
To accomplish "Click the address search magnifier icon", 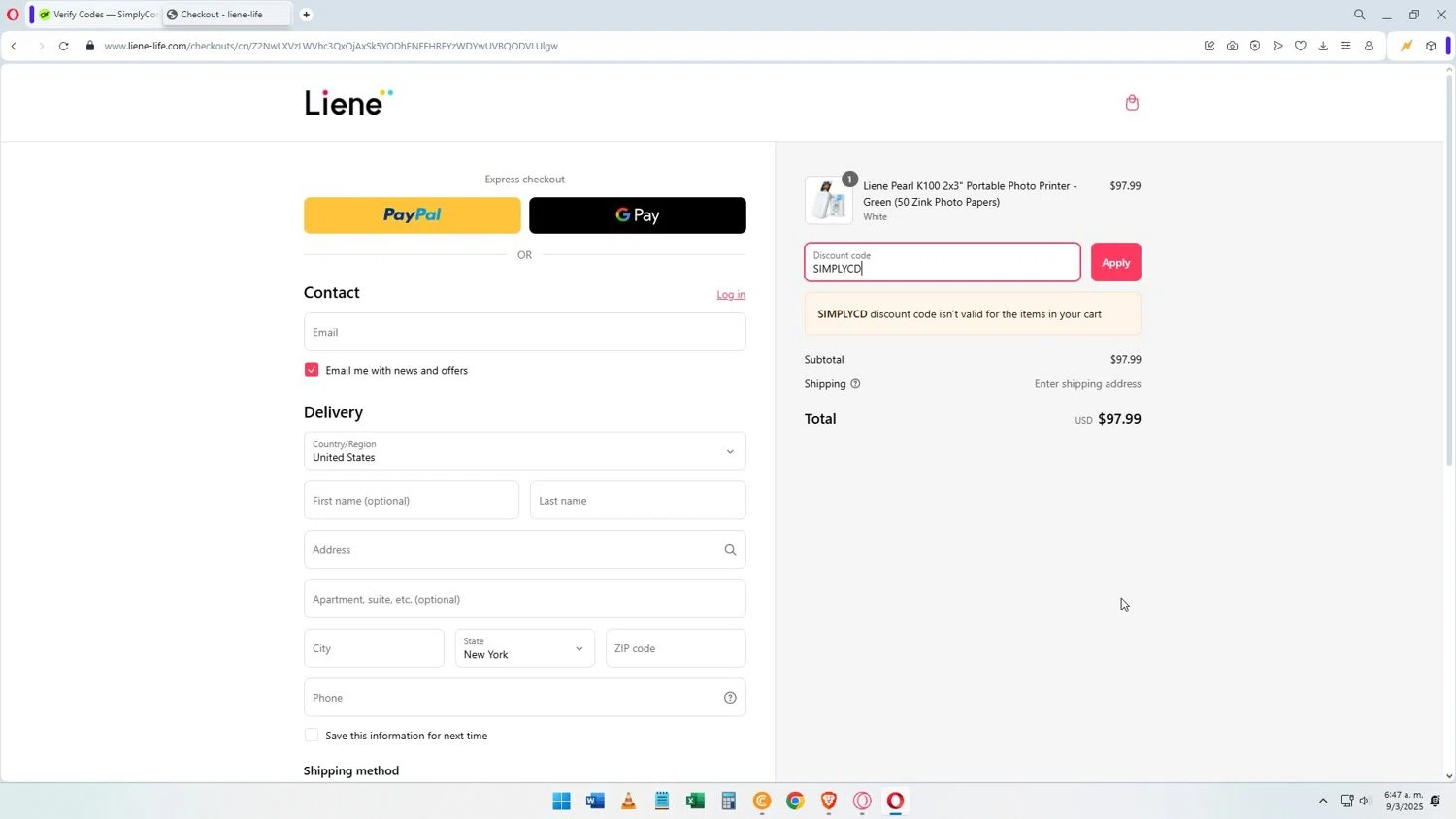I will pos(730,550).
